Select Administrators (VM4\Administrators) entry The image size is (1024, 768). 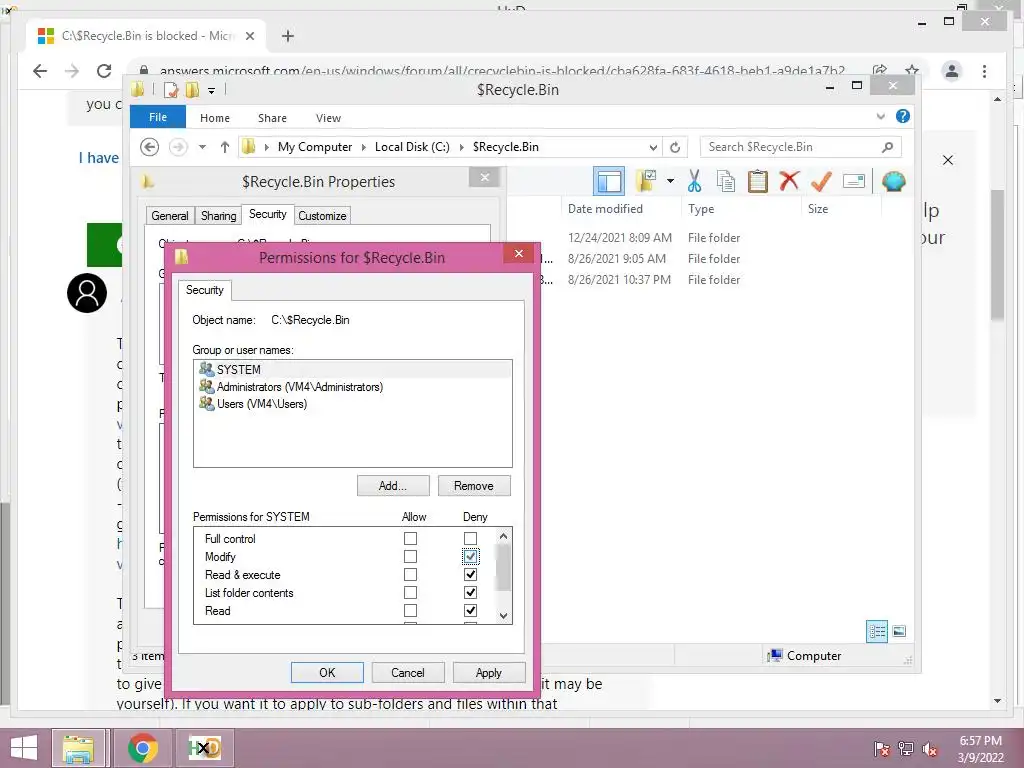pyautogui.click(x=353, y=387)
